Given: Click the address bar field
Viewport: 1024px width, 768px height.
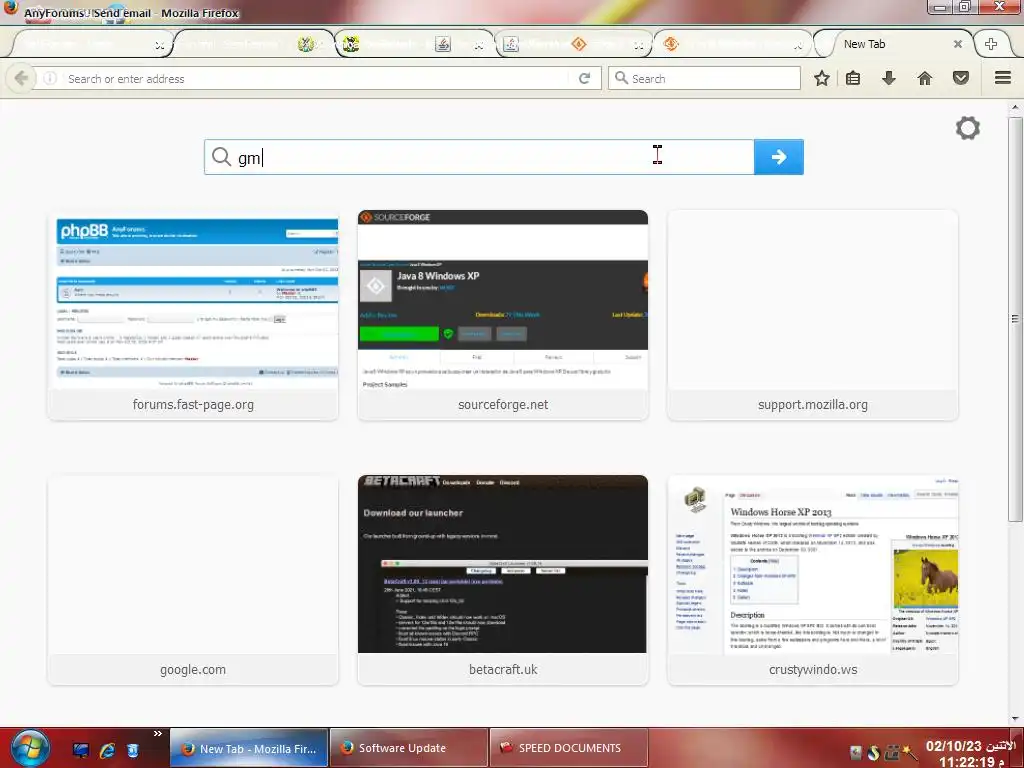Looking at the screenshot, I should point(317,78).
